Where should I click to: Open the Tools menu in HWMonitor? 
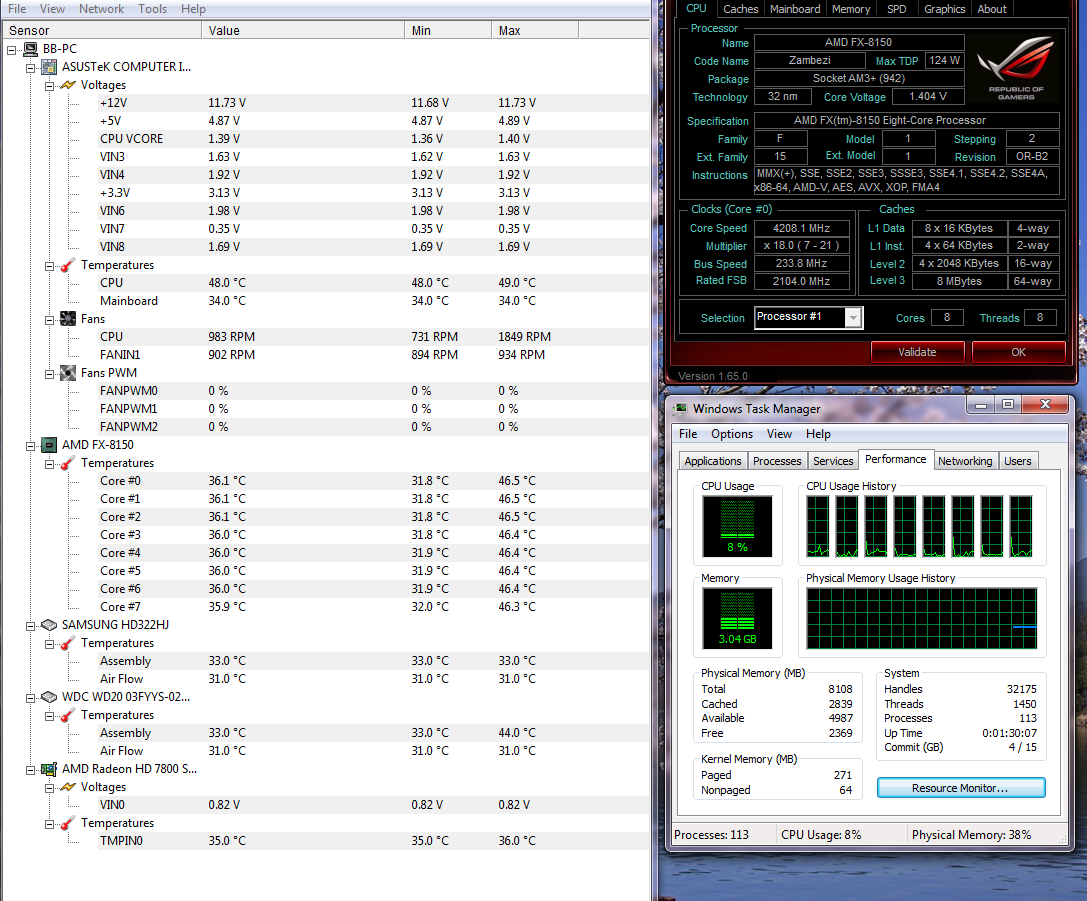[x=152, y=9]
